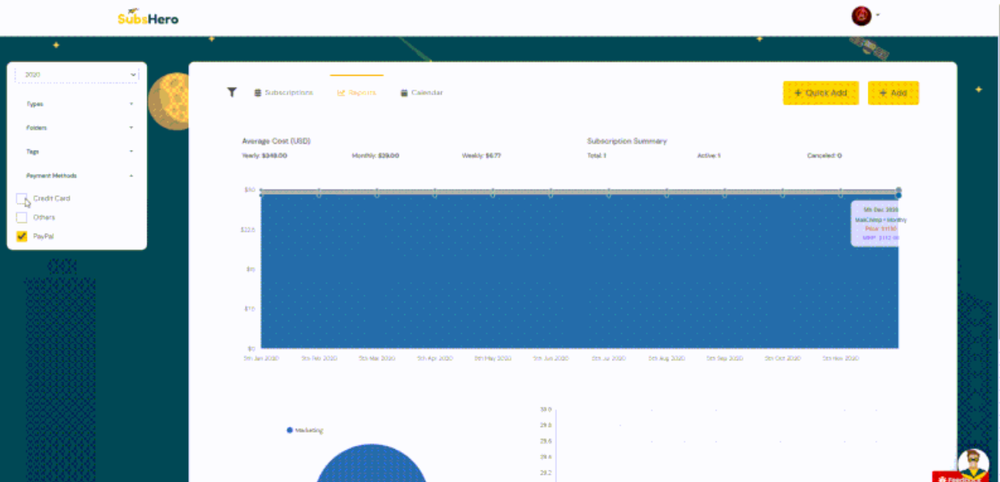Uncheck the PayPal checkbox
1000x482 pixels.
coord(22,237)
